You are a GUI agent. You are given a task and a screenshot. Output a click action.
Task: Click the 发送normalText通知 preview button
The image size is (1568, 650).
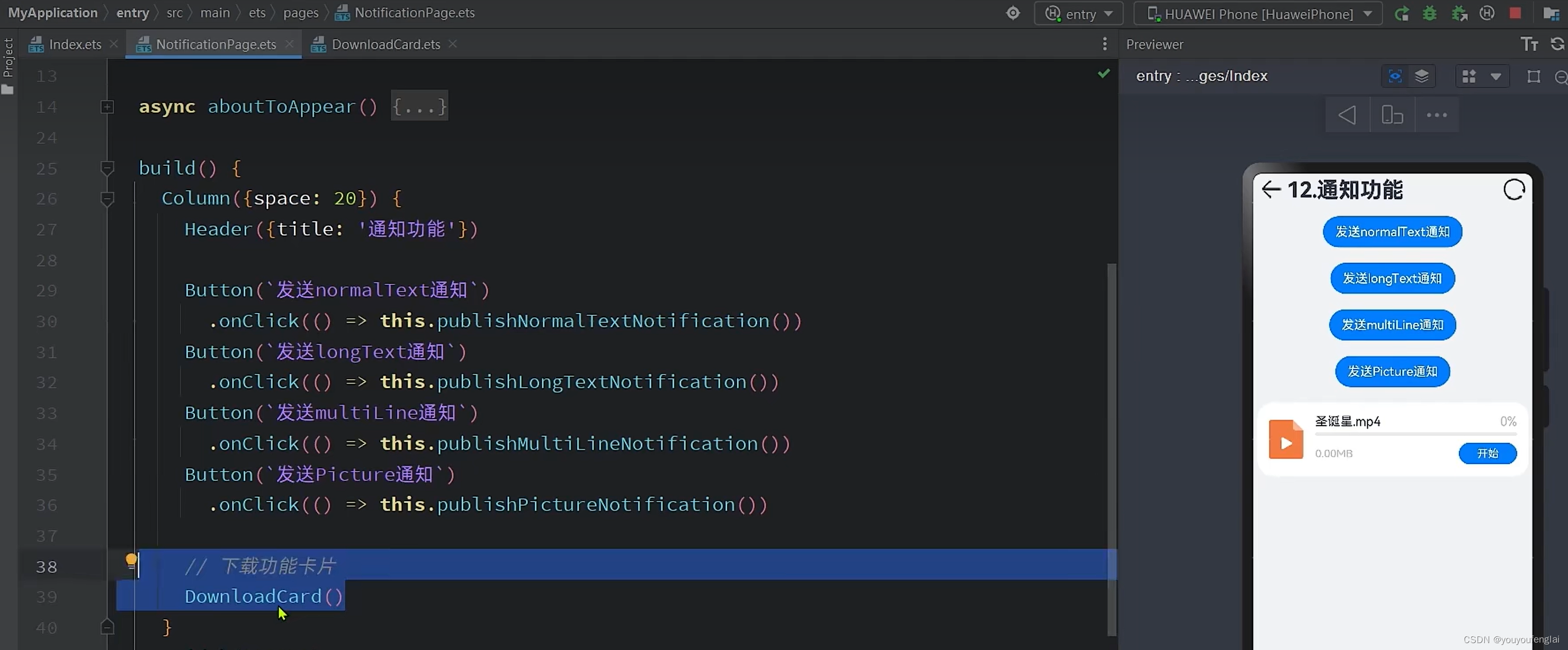tap(1392, 231)
